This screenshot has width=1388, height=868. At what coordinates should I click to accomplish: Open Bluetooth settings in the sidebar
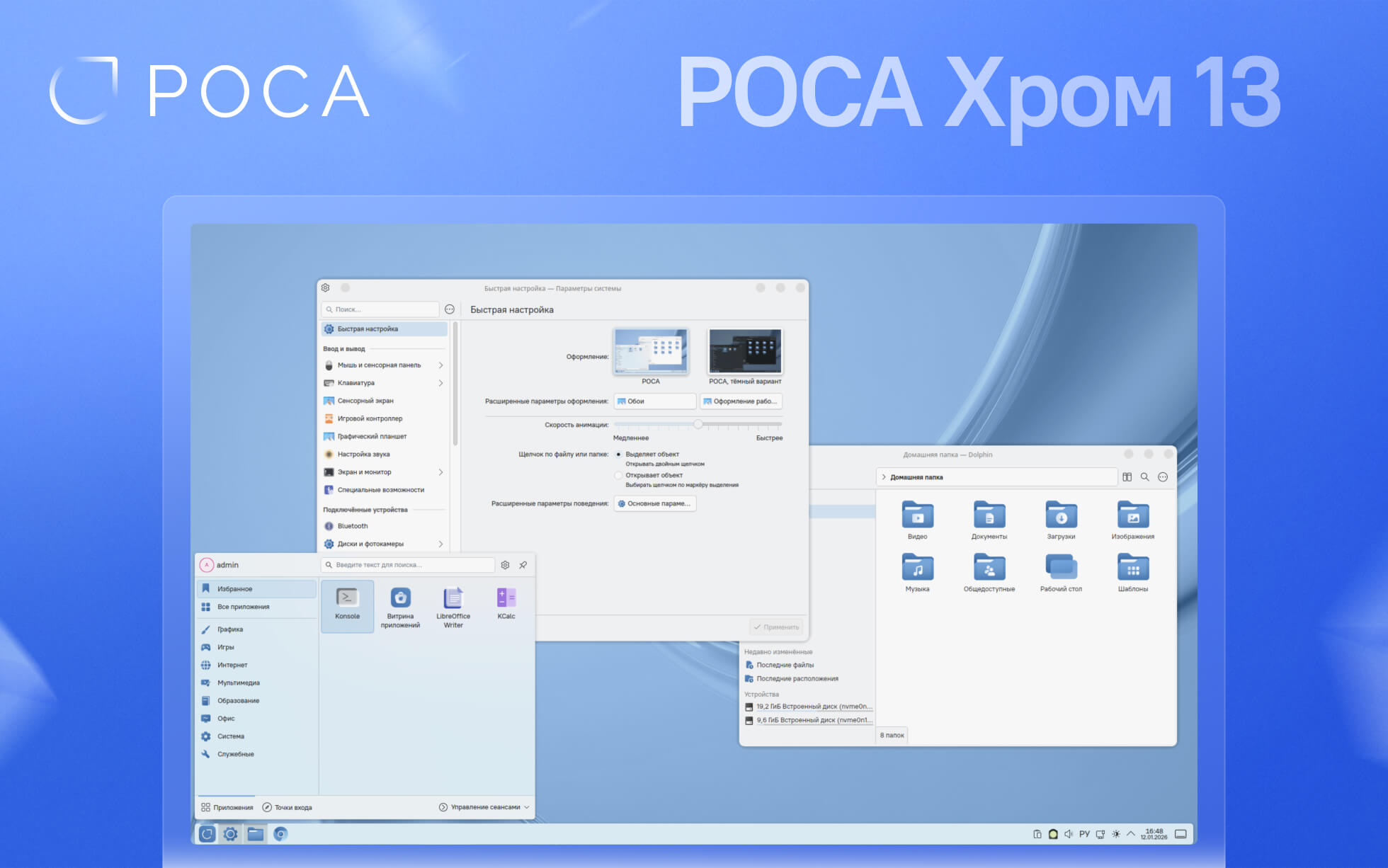pyautogui.click(x=383, y=526)
